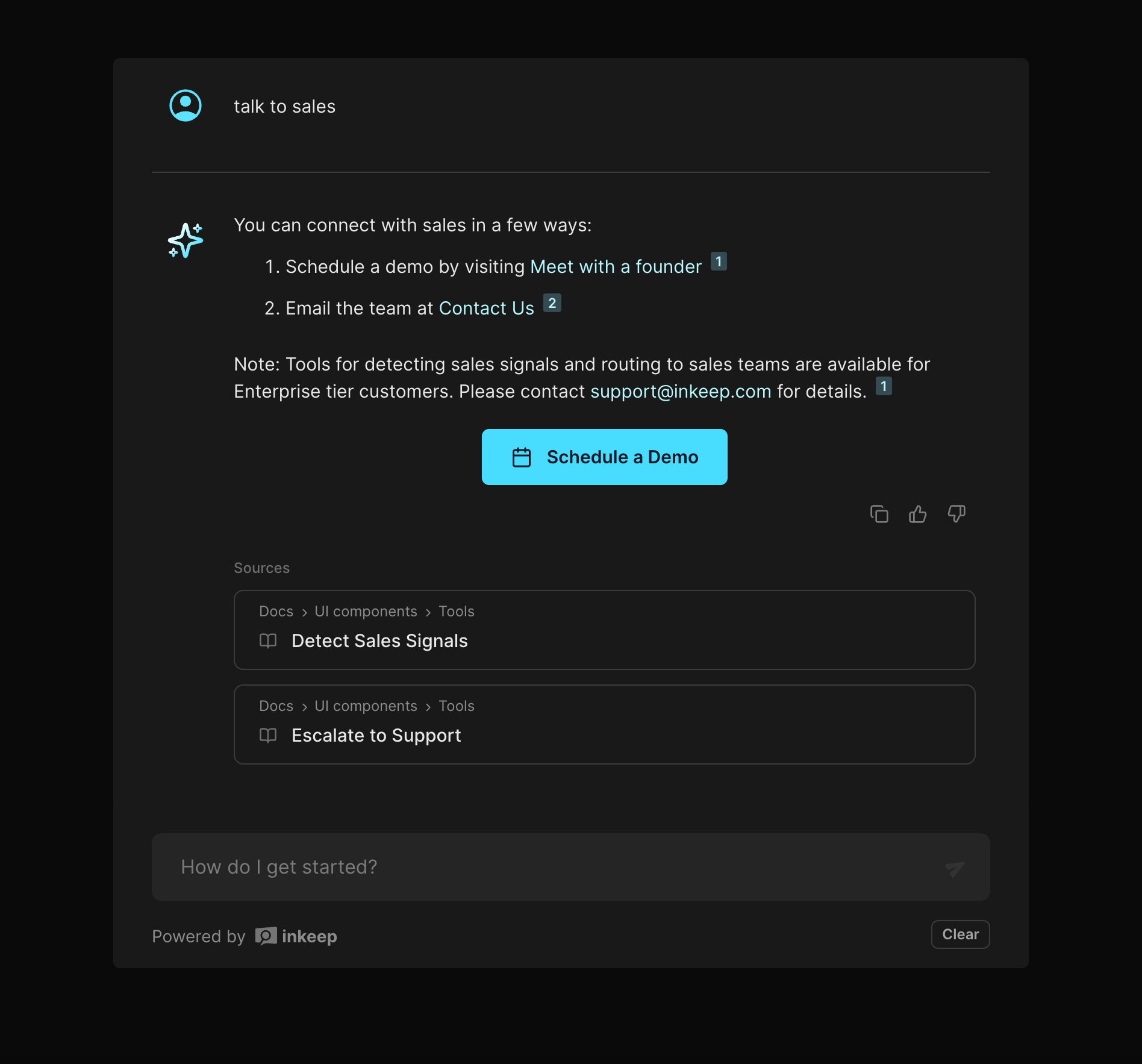Click citation badge 2 after Contact Us

[552, 303]
